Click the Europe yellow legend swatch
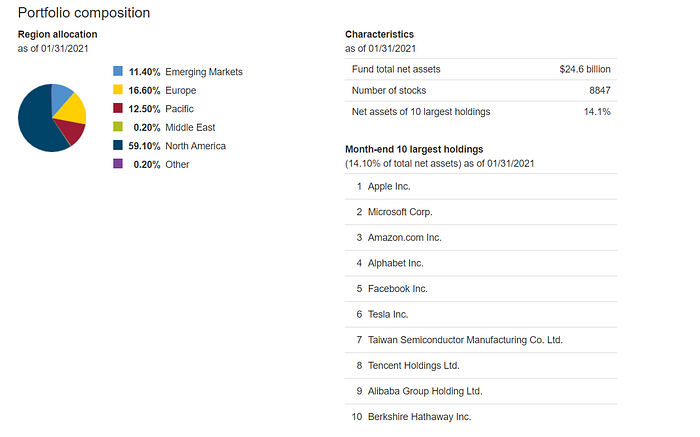 point(118,90)
